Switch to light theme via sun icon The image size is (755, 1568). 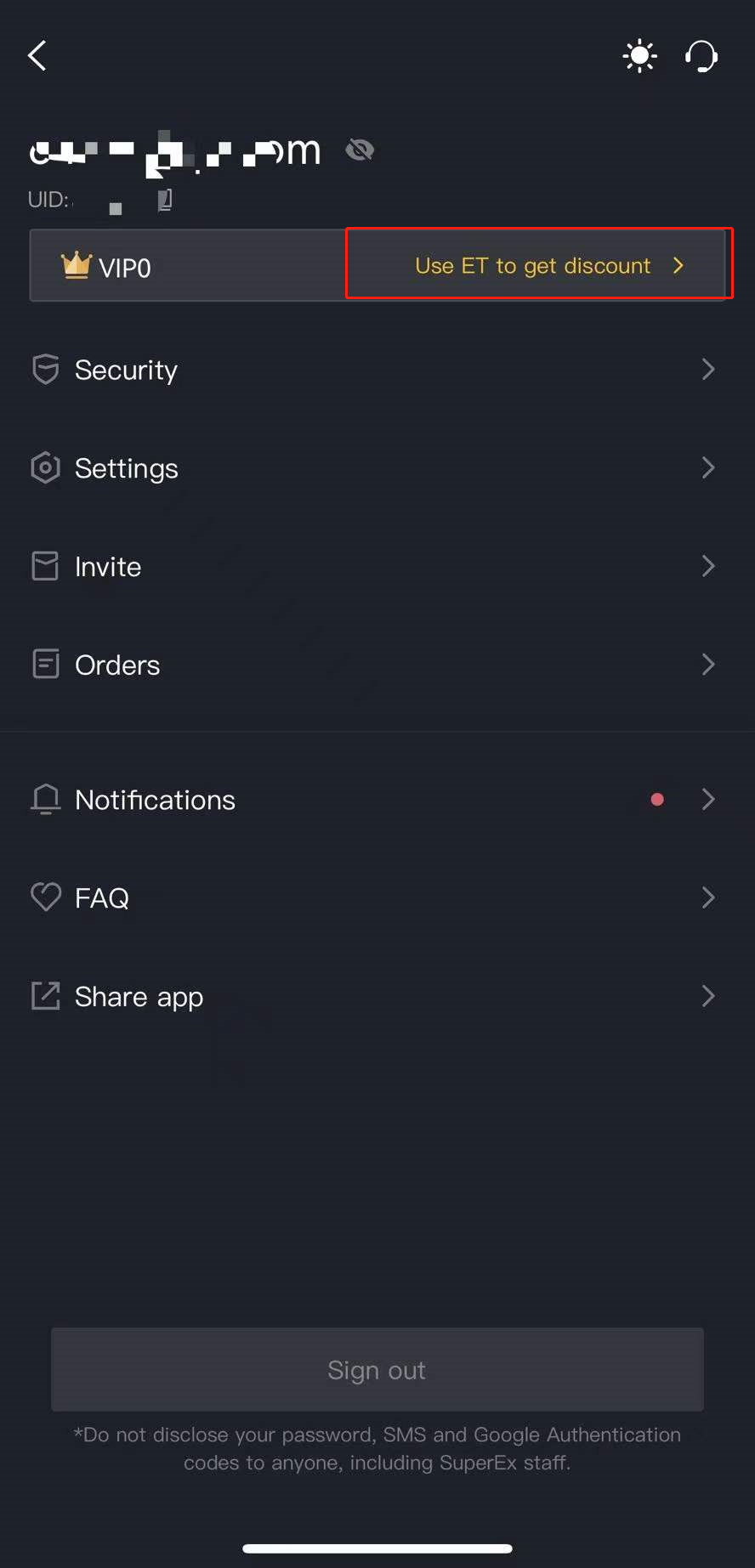[x=639, y=57]
